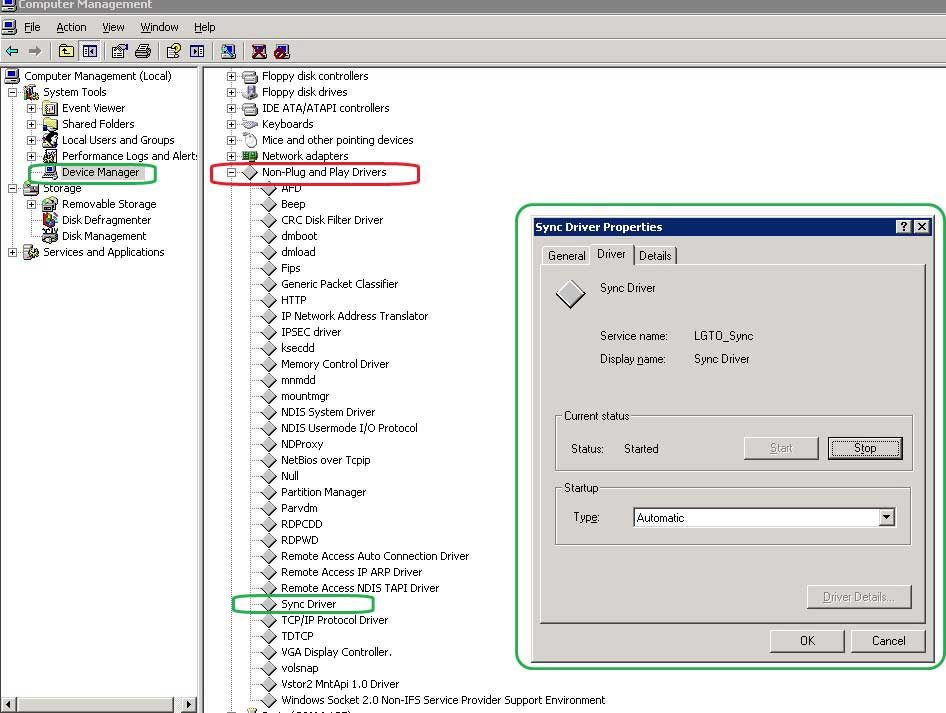Image resolution: width=946 pixels, height=713 pixels.
Task: Select the Generic Packet Classifier entry
Action: coord(339,284)
